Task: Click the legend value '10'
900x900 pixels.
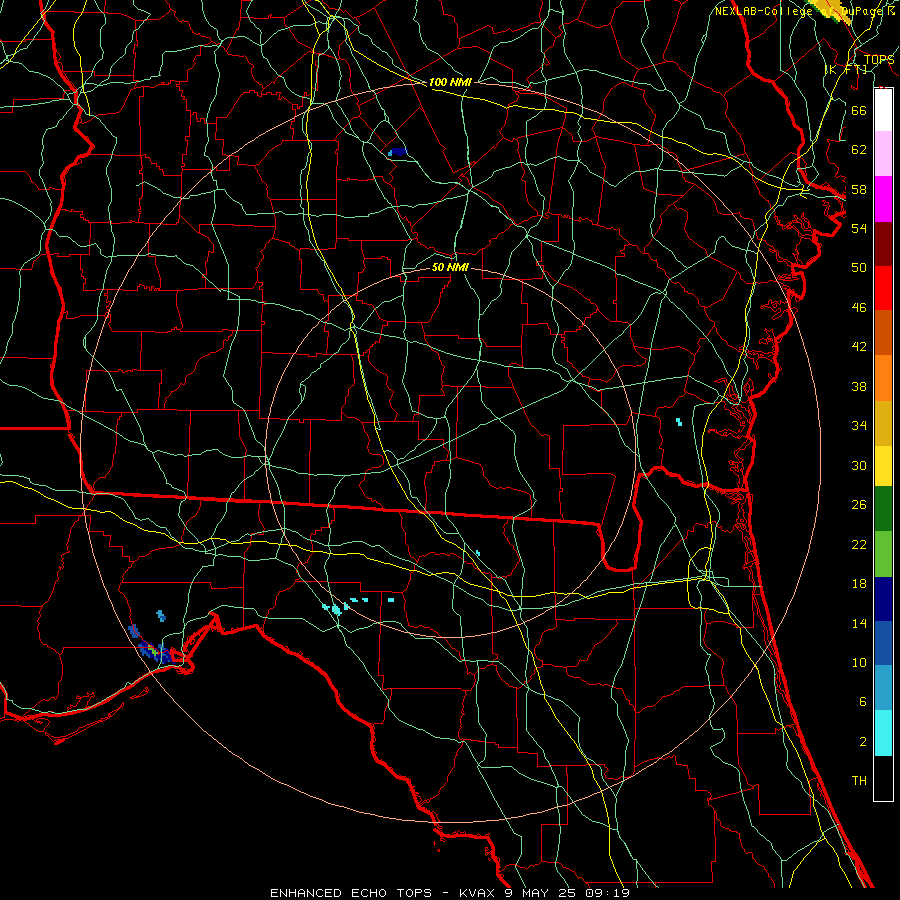Action: [x=859, y=662]
